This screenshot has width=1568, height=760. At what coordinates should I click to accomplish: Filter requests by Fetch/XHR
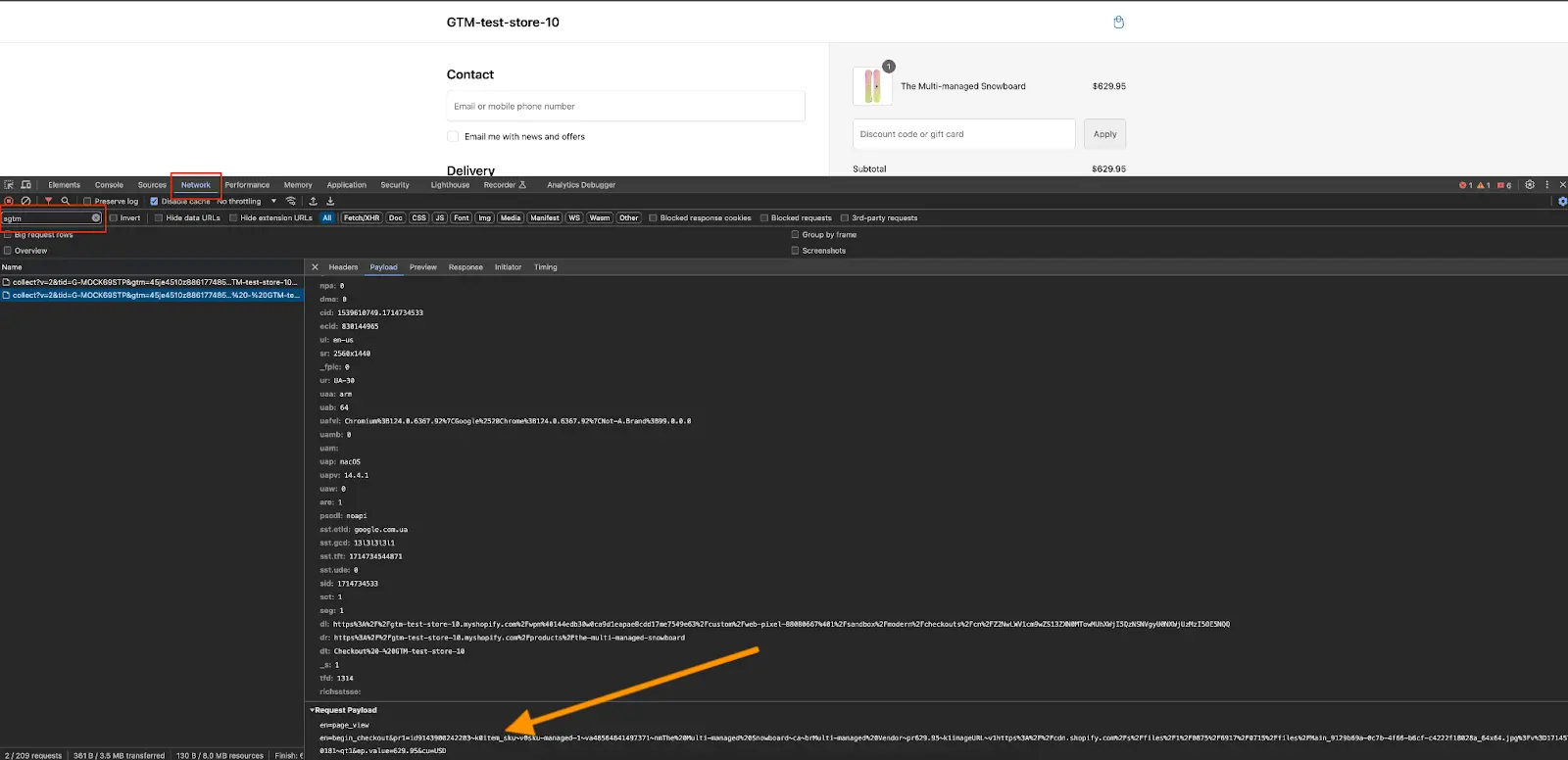362,218
